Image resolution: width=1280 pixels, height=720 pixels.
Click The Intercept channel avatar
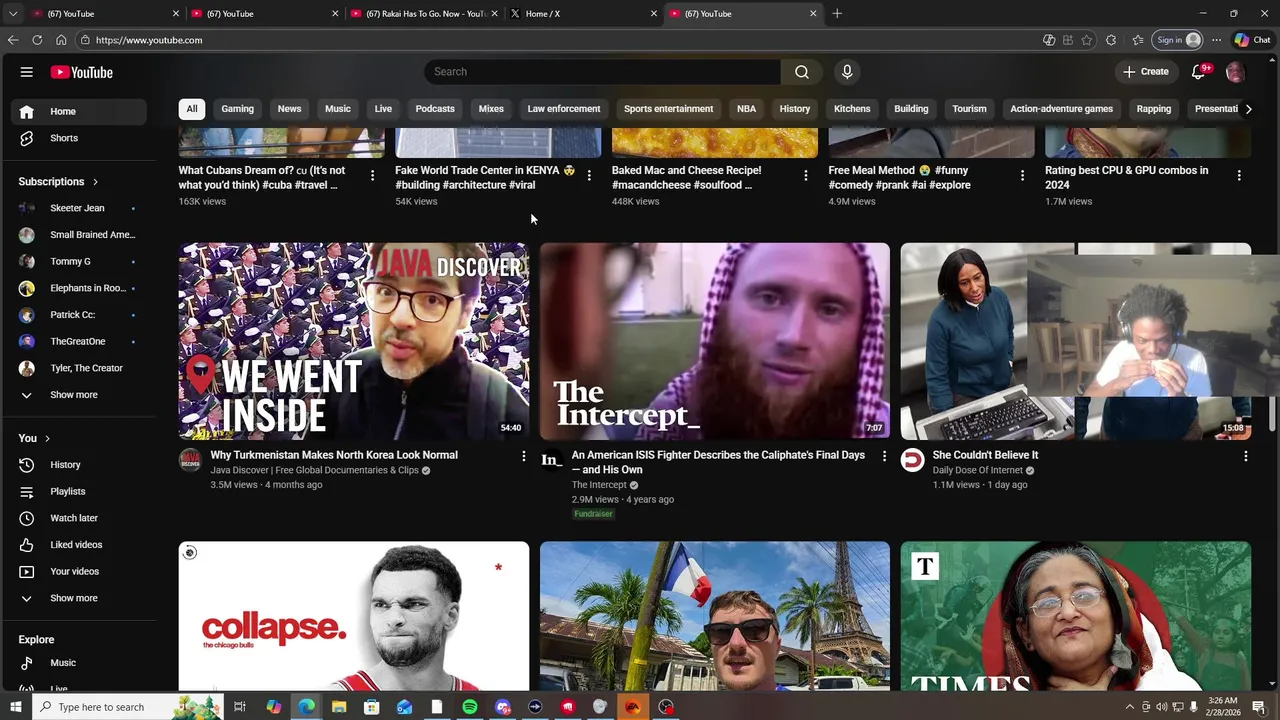pos(551,460)
